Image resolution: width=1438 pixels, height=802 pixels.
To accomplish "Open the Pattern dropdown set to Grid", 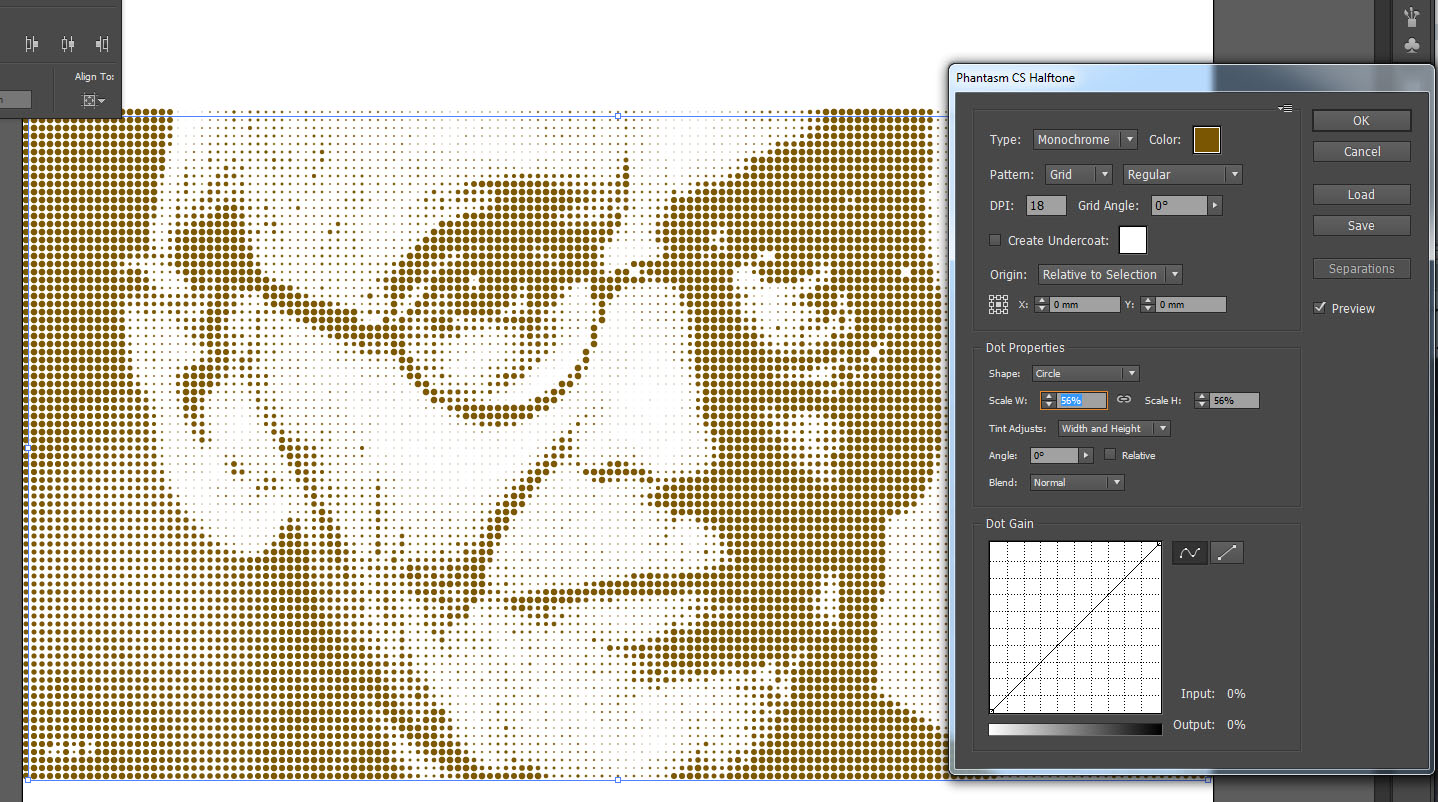I will click(x=1078, y=175).
